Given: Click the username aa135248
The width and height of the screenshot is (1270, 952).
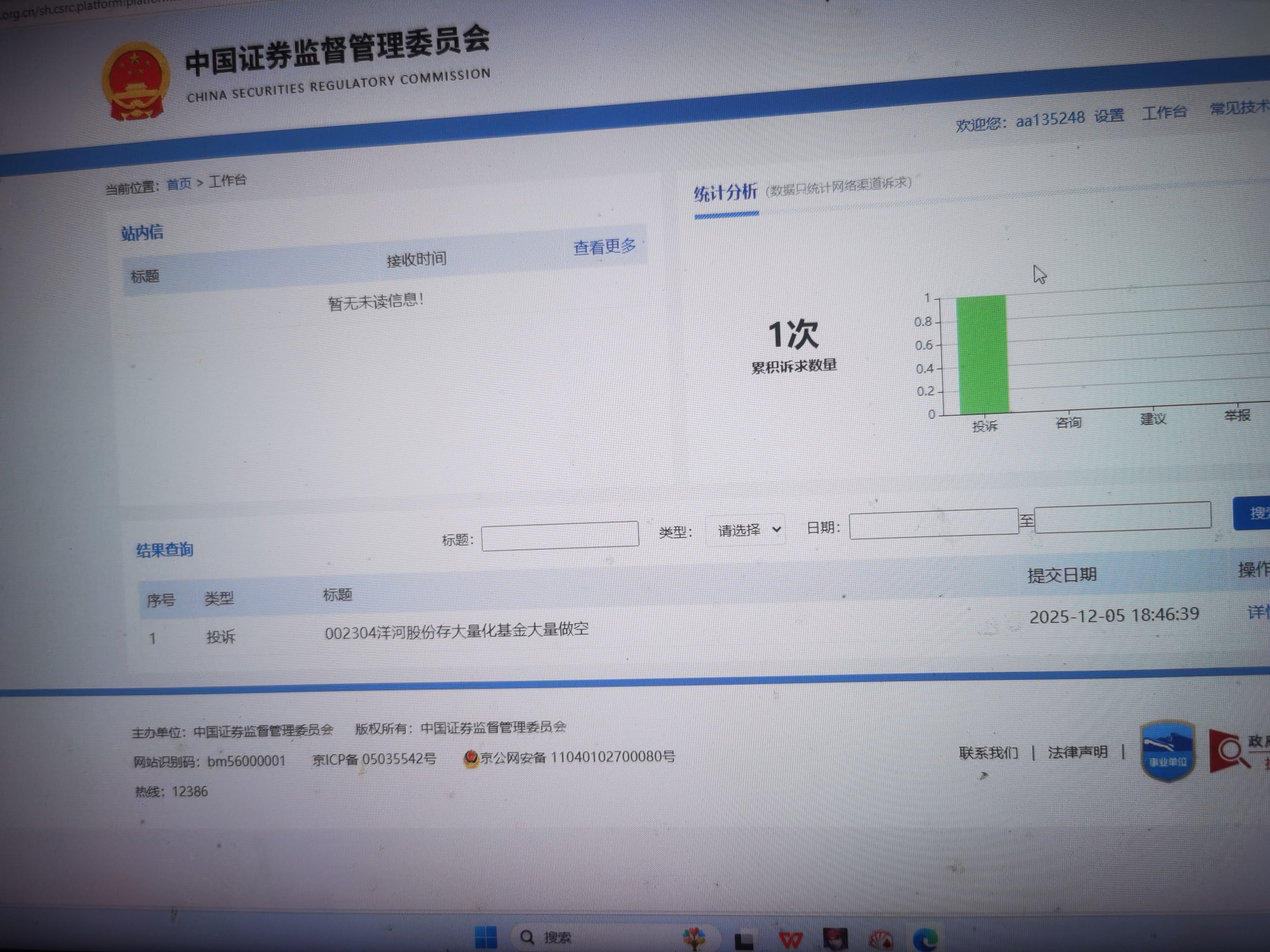Looking at the screenshot, I should (x=1050, y=119).
